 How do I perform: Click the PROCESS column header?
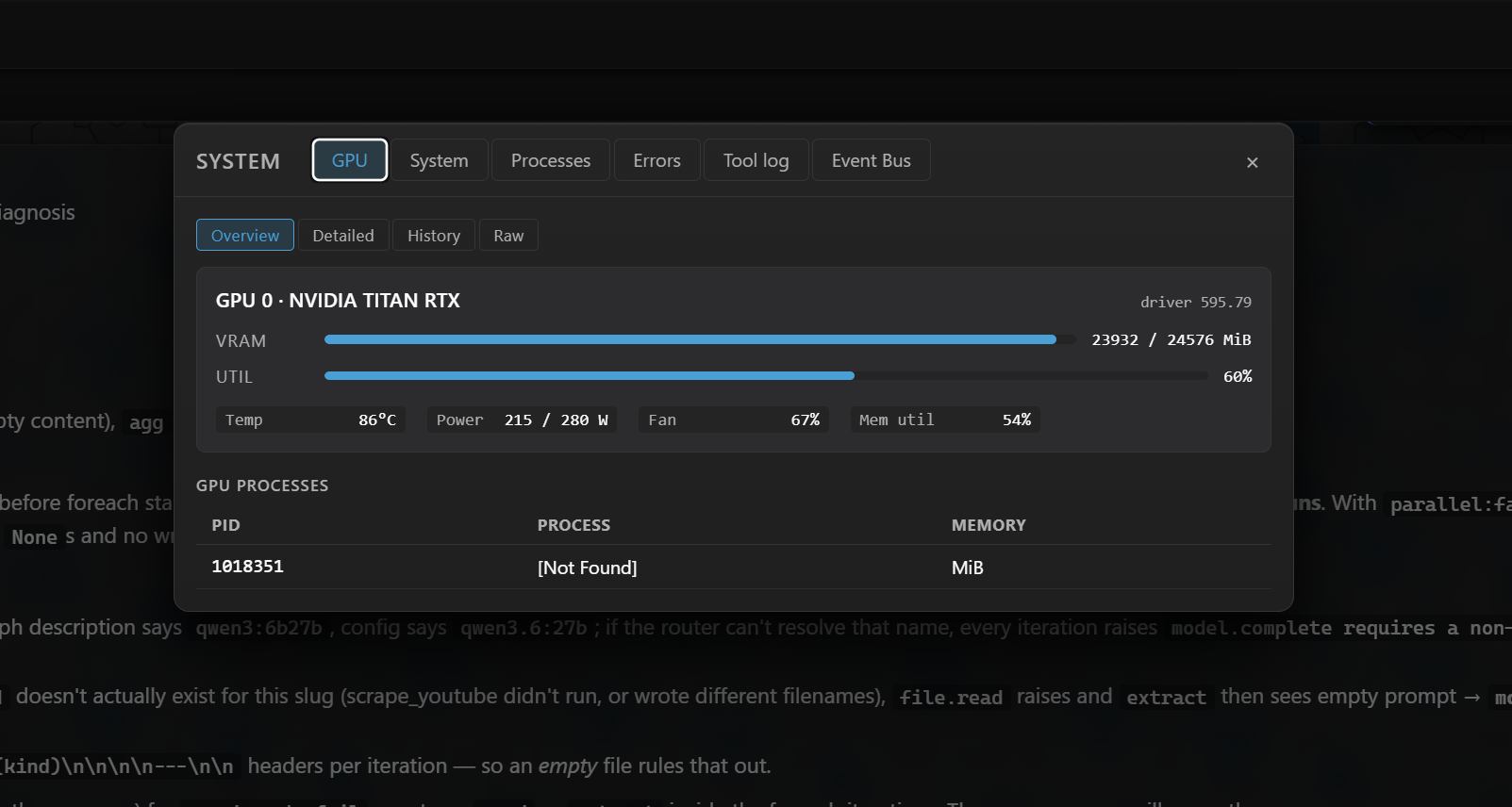click(x=573, y=525)
